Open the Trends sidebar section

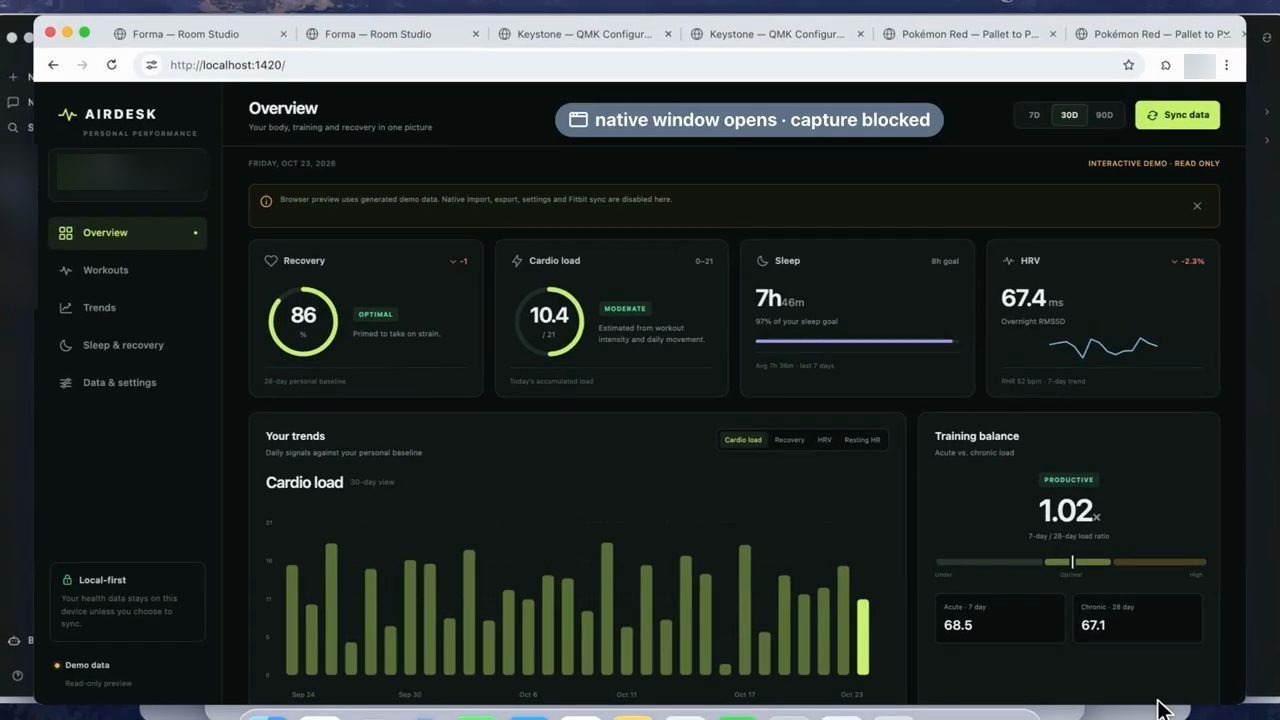tap(127, 308)
